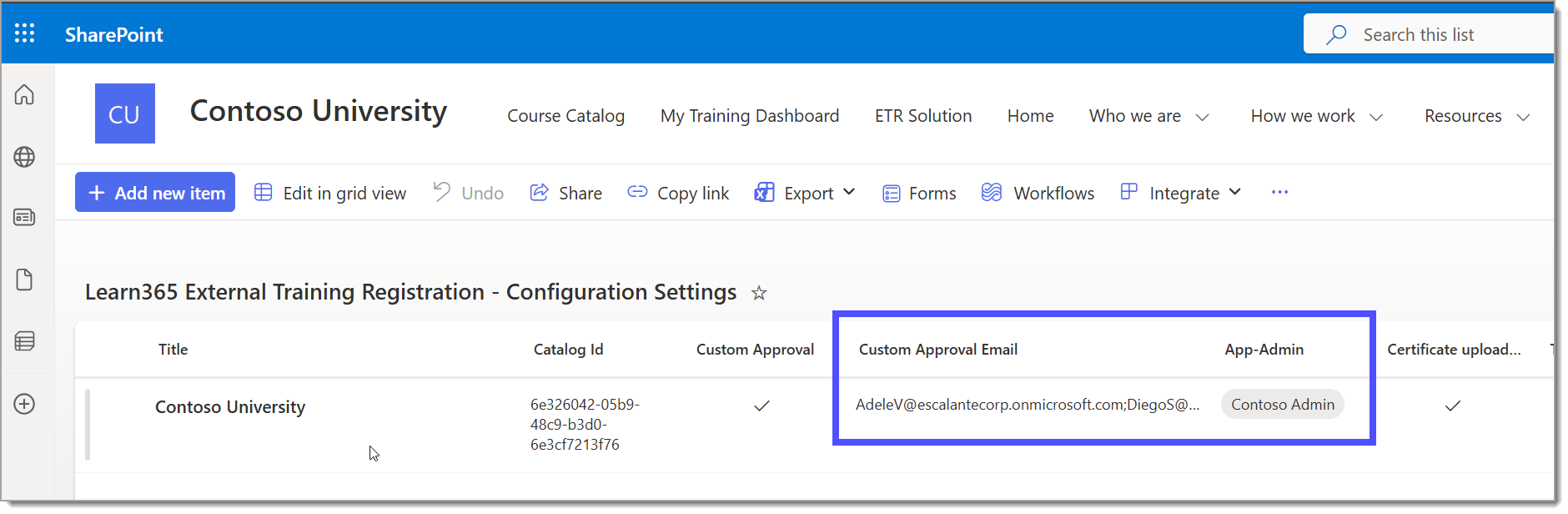
Task: Open Resources navigation item
Action: 1463,116
